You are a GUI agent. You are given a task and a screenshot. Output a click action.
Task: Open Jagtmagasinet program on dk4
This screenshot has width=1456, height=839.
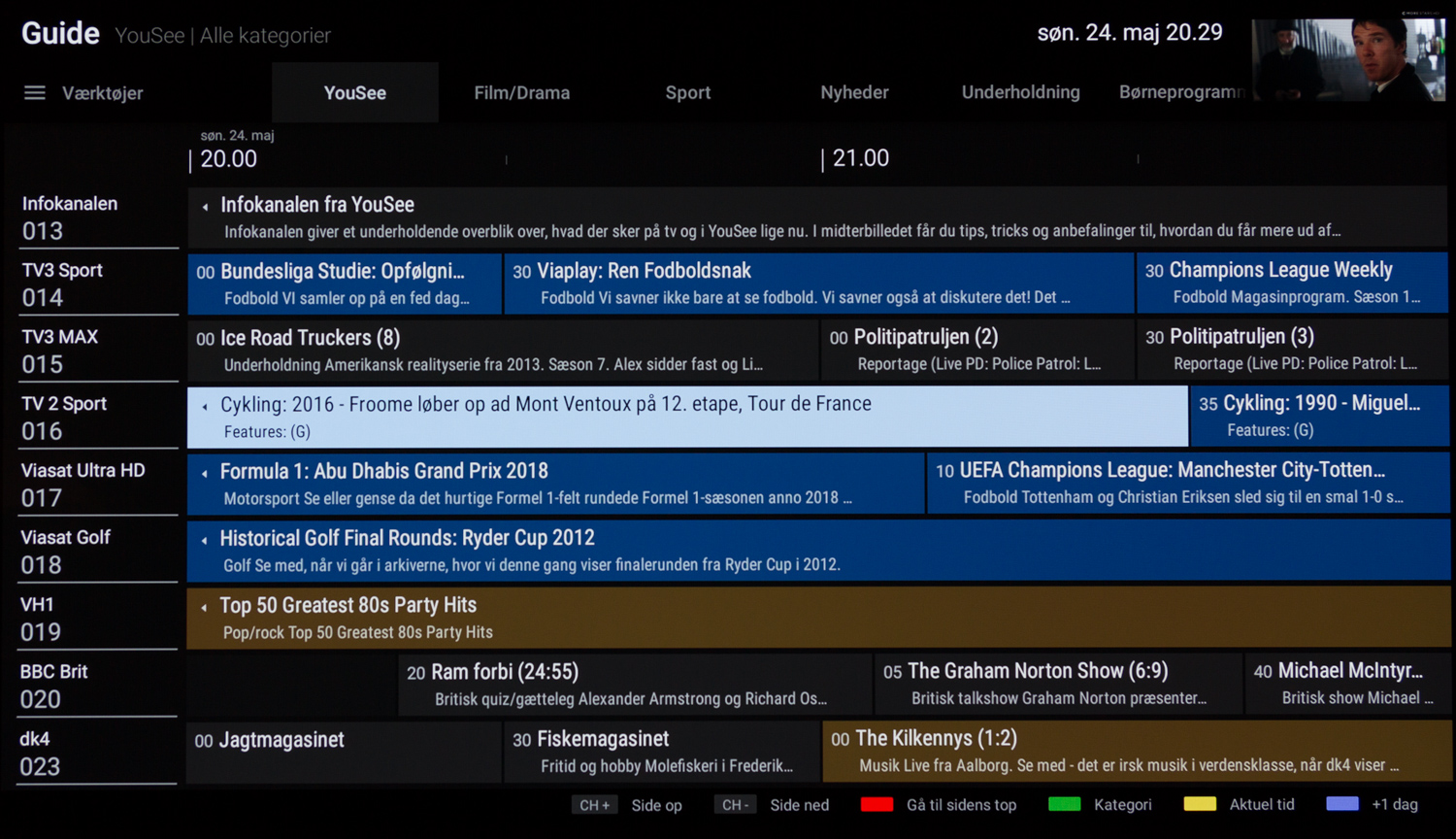tap(345, 753)
